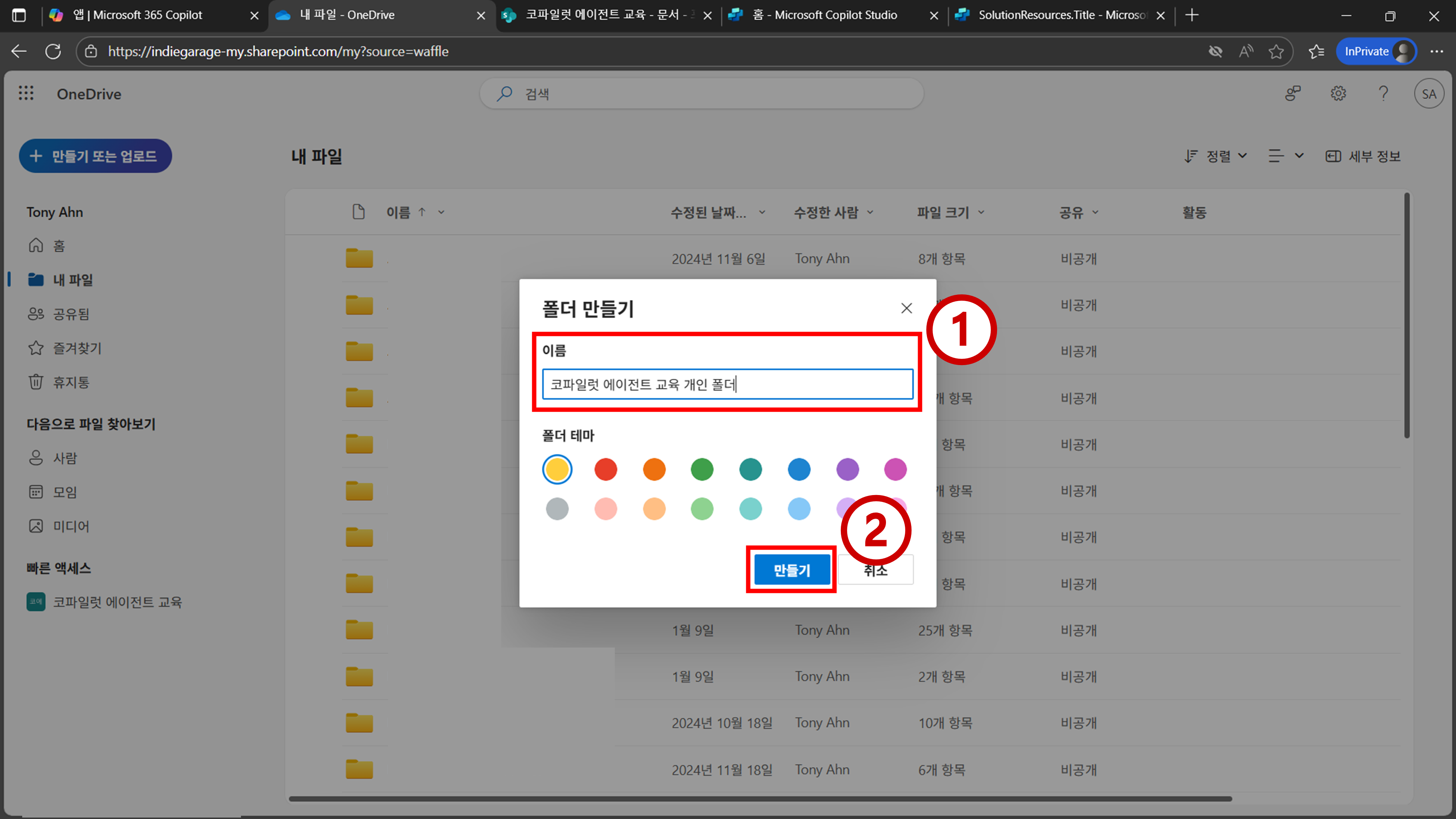Image resolution: width=1456 pixels, height=819 pixels.
Task: Open the app launcher waffle icon
Action: 26,93
